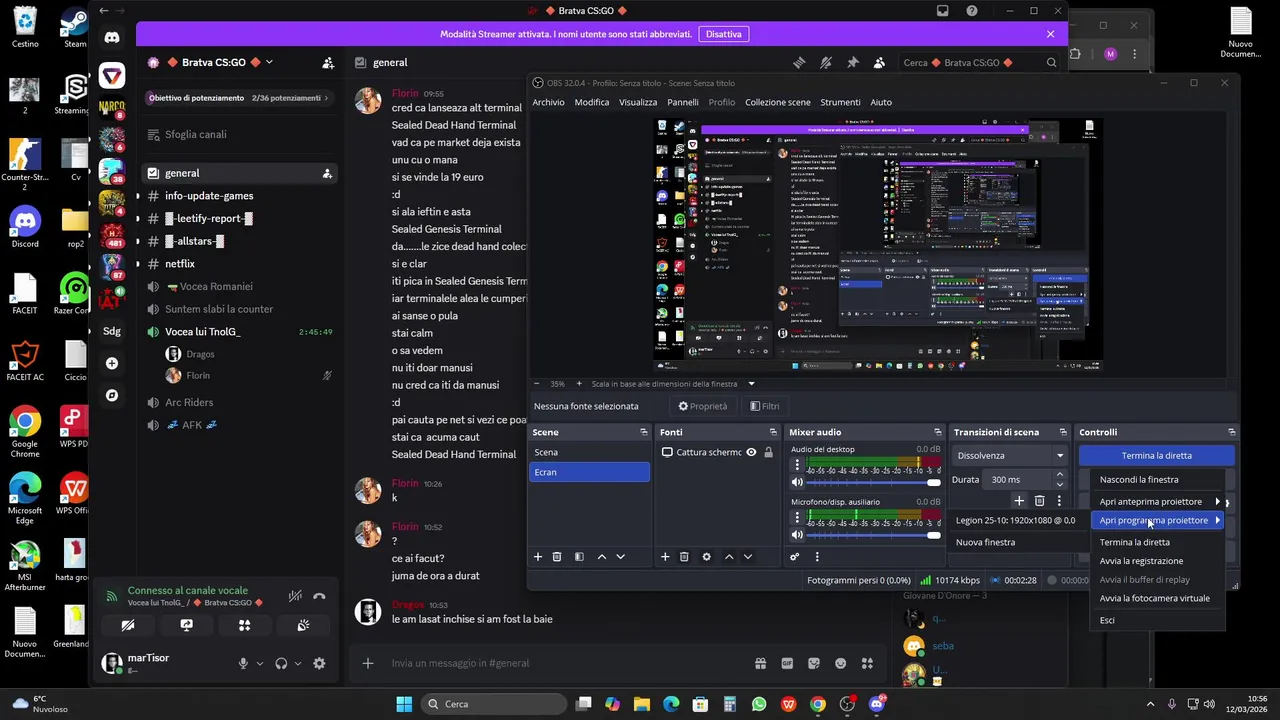1280x720 pixels.
Task: Open the Archivio menu in OBS
Action: coord(548,102)
